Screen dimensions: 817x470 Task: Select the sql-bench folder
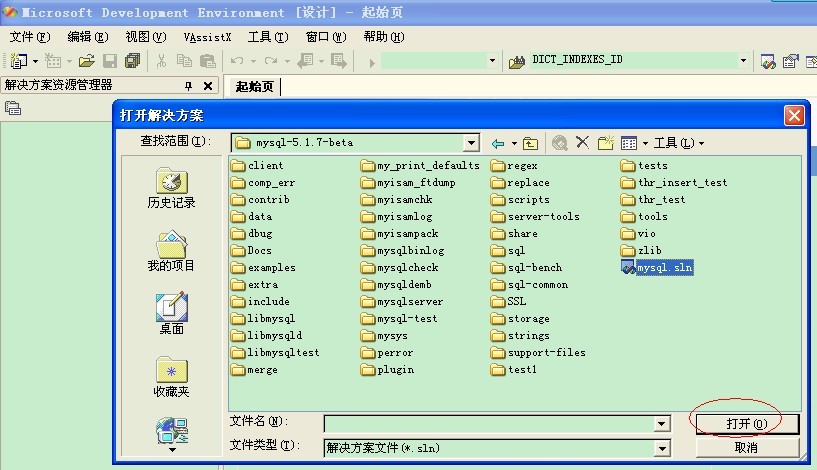(x=526, y=268)
